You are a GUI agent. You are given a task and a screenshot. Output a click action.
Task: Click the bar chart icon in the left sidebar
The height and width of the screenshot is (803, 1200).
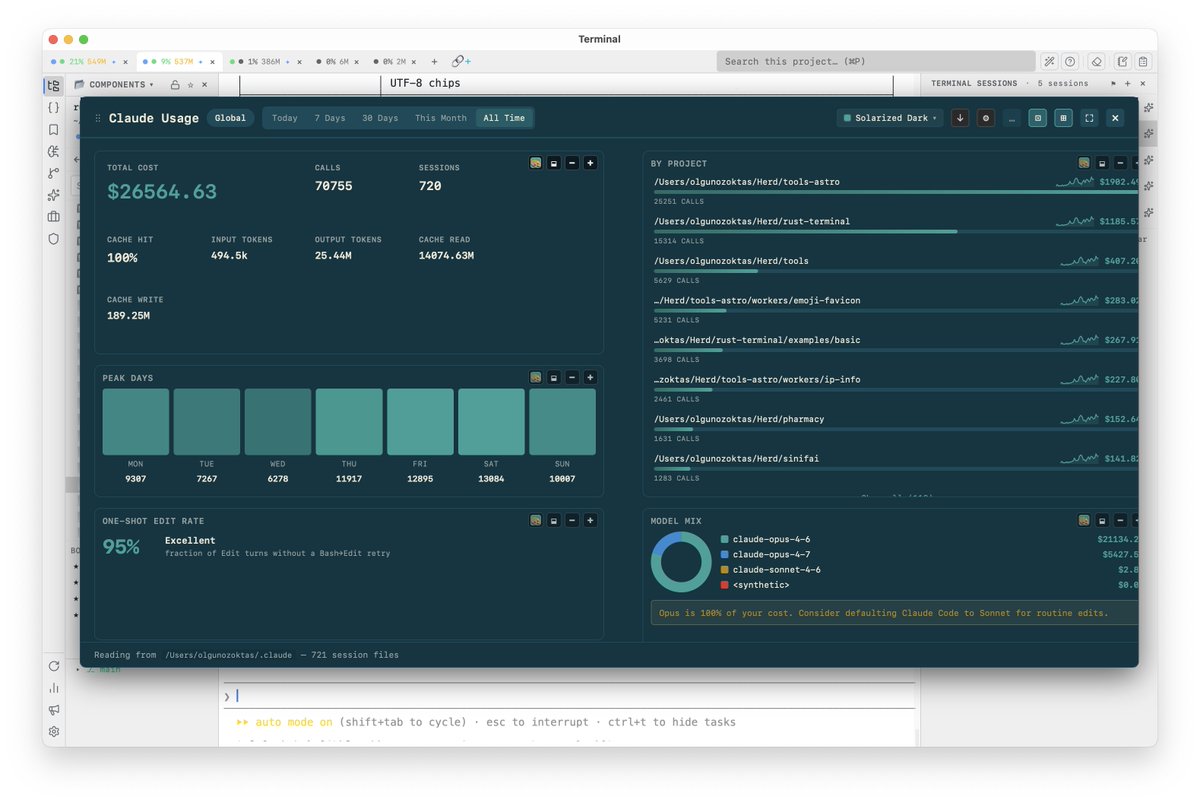coord(53,688)
